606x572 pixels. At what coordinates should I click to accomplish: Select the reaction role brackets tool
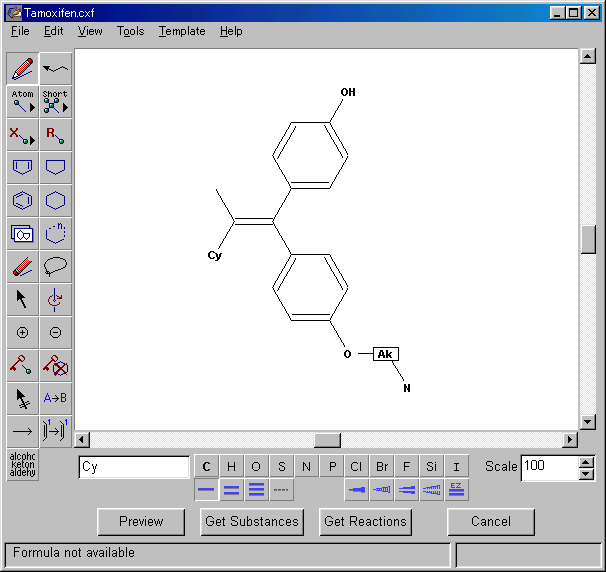tap(56, 431)
